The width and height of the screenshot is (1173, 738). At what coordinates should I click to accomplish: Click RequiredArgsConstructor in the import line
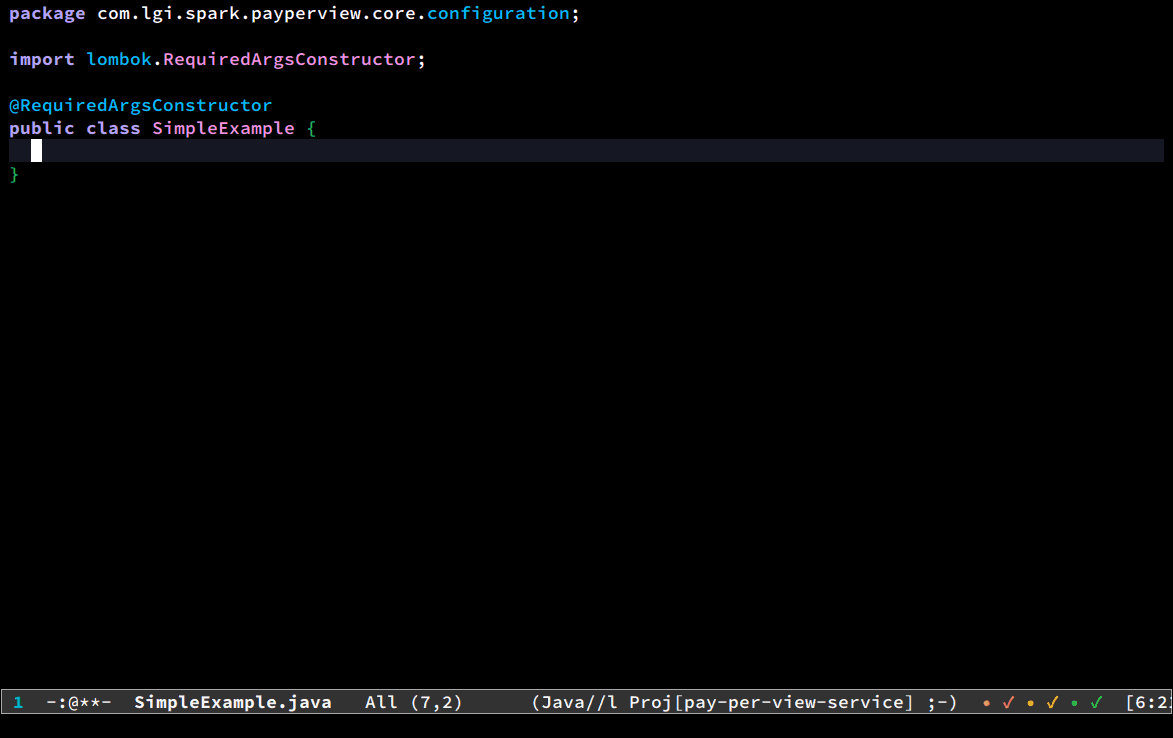tap(290, 59)
